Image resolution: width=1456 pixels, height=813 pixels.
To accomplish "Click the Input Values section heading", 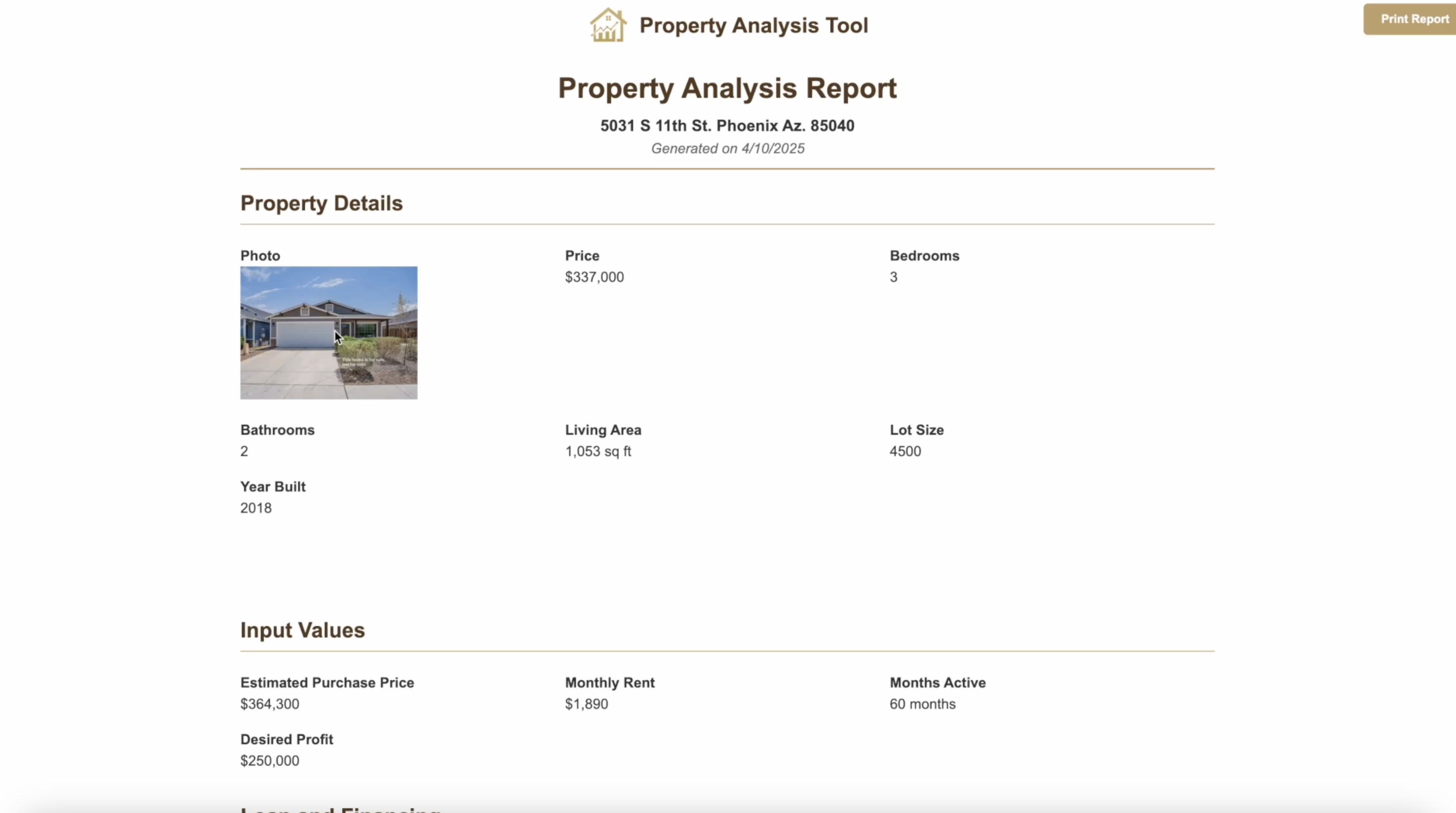I will point(302,630).
